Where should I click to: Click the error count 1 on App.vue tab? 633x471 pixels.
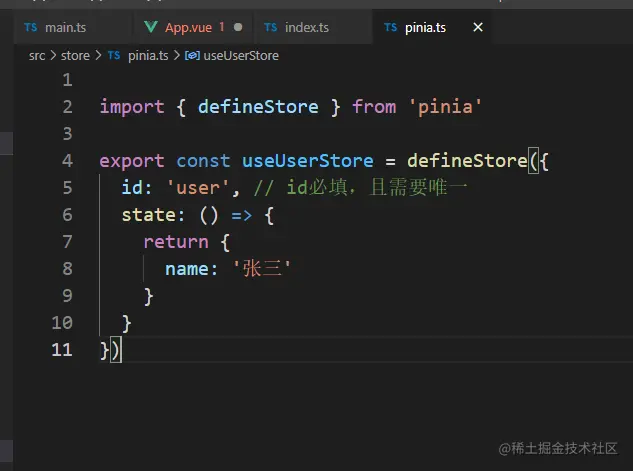222,27
